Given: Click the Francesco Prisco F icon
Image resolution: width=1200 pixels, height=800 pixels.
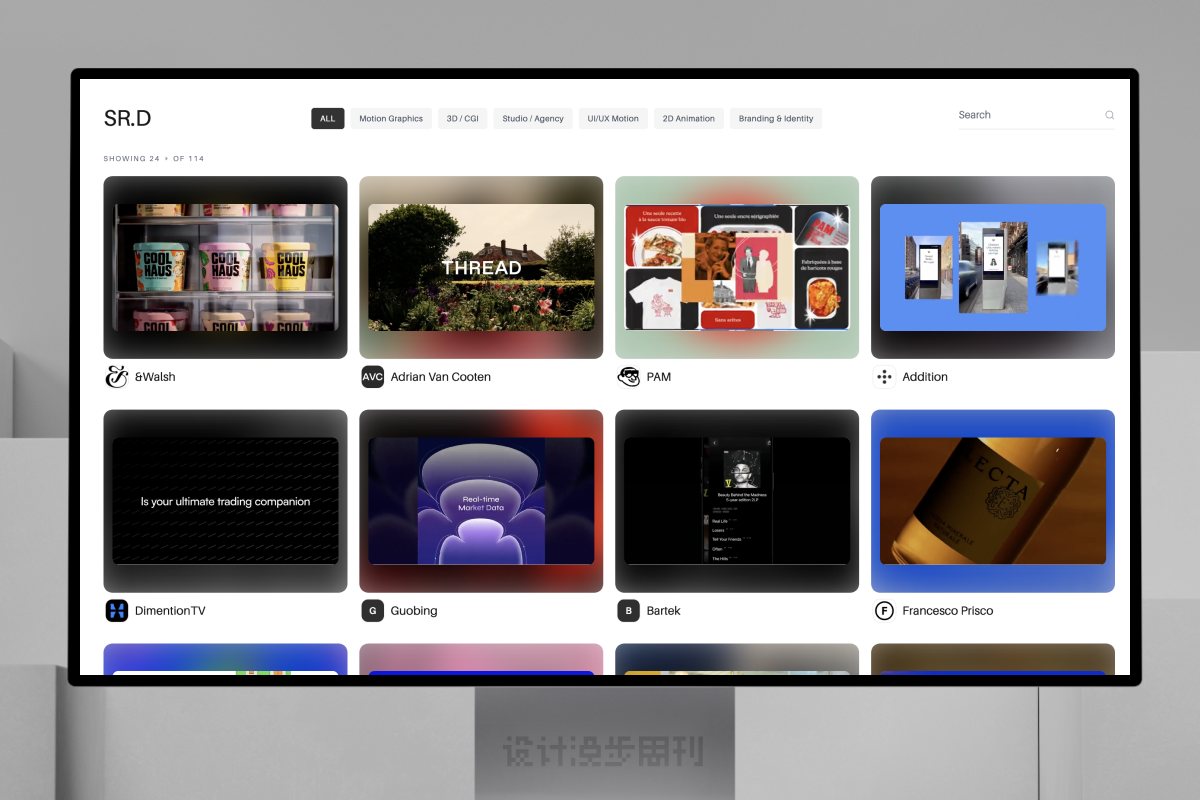Looking at the screenshot, I should (x=884, y=611).
